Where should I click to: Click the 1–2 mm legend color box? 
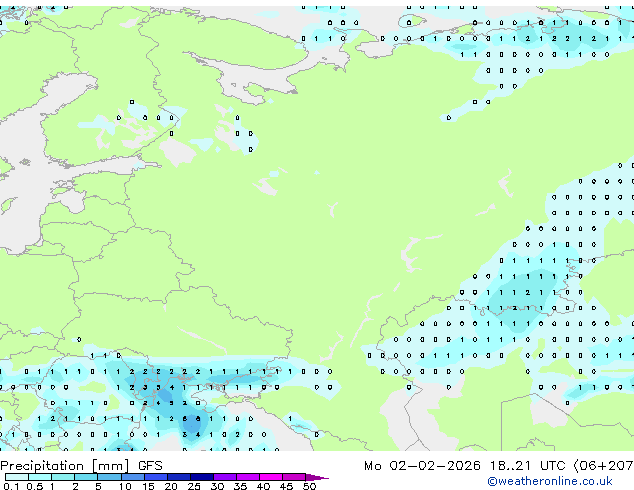point(63,477)
